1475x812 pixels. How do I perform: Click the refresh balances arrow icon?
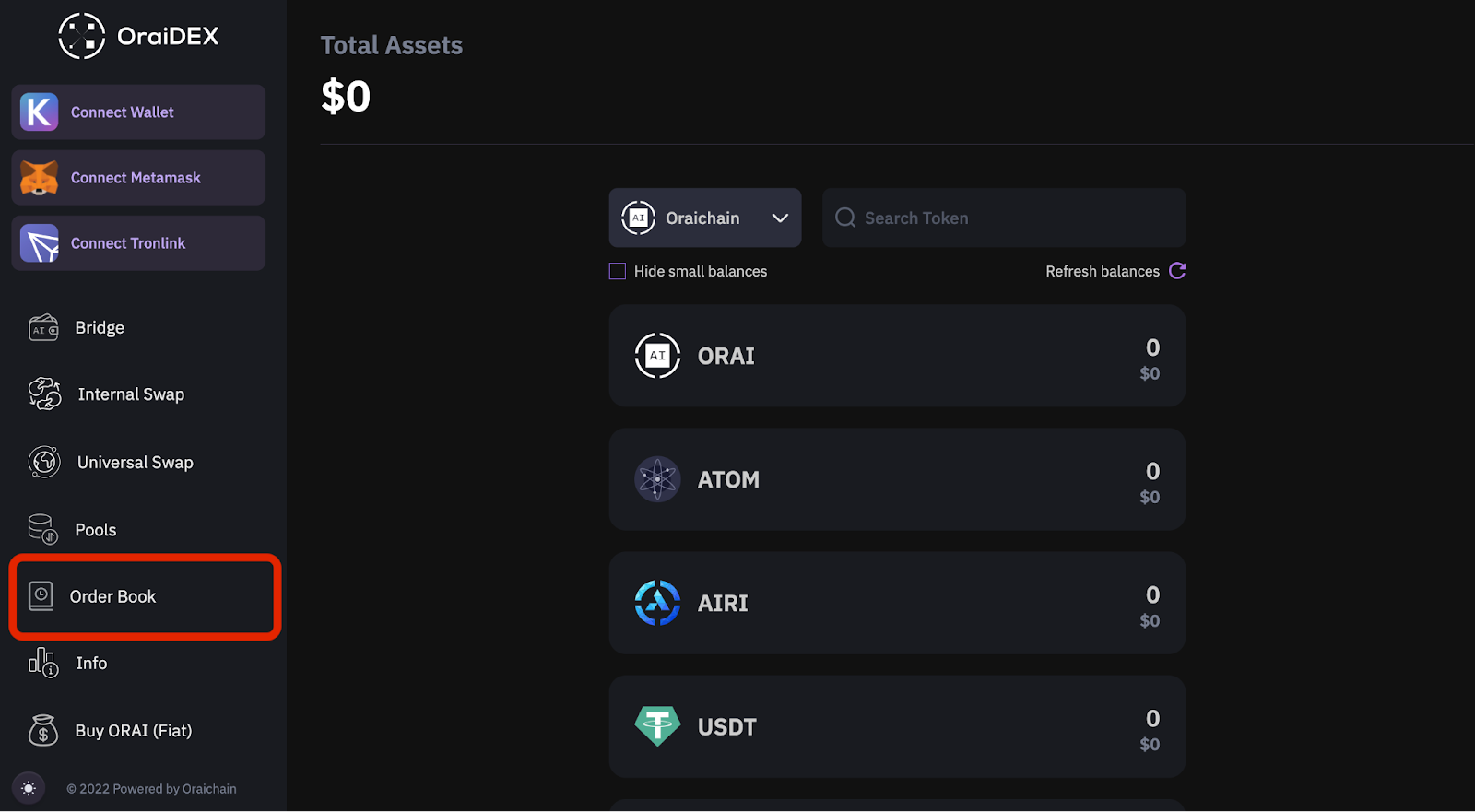tap(1177, 271)
